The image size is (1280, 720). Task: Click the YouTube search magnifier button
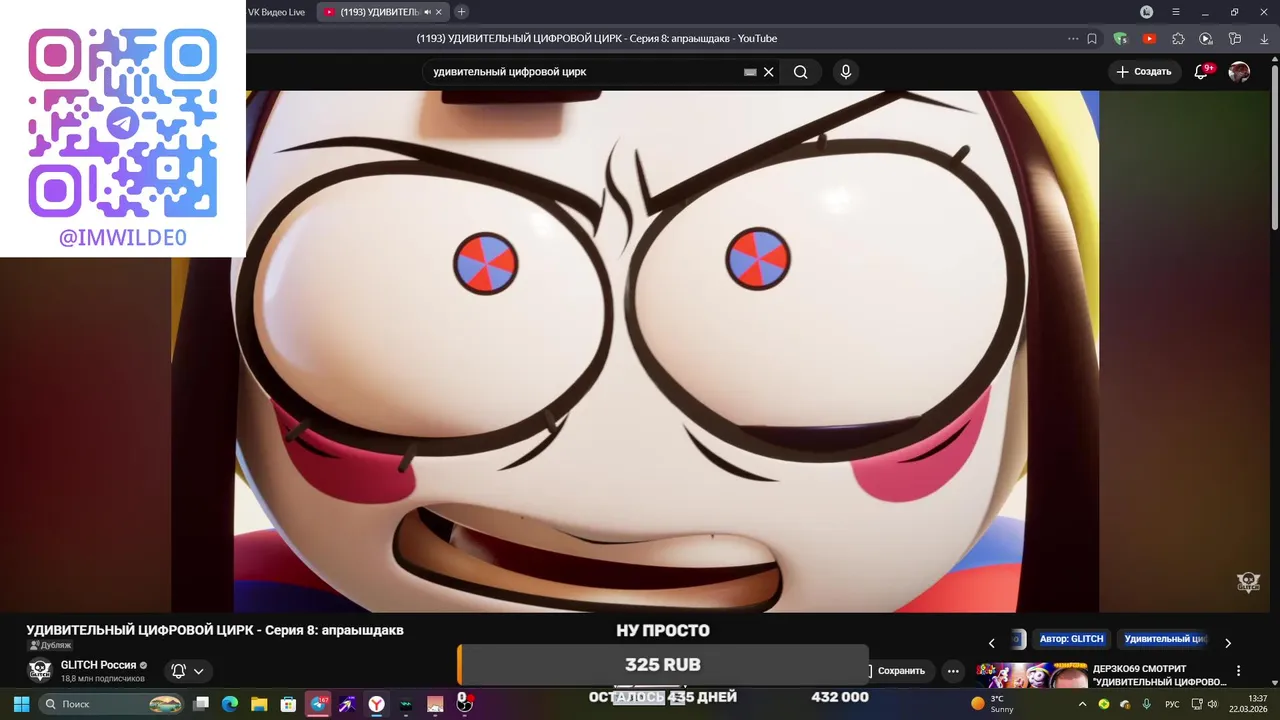tap(800, 72)
